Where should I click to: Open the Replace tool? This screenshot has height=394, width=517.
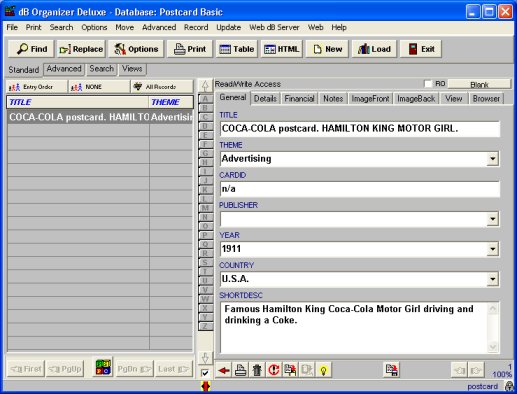coord(81,49)
